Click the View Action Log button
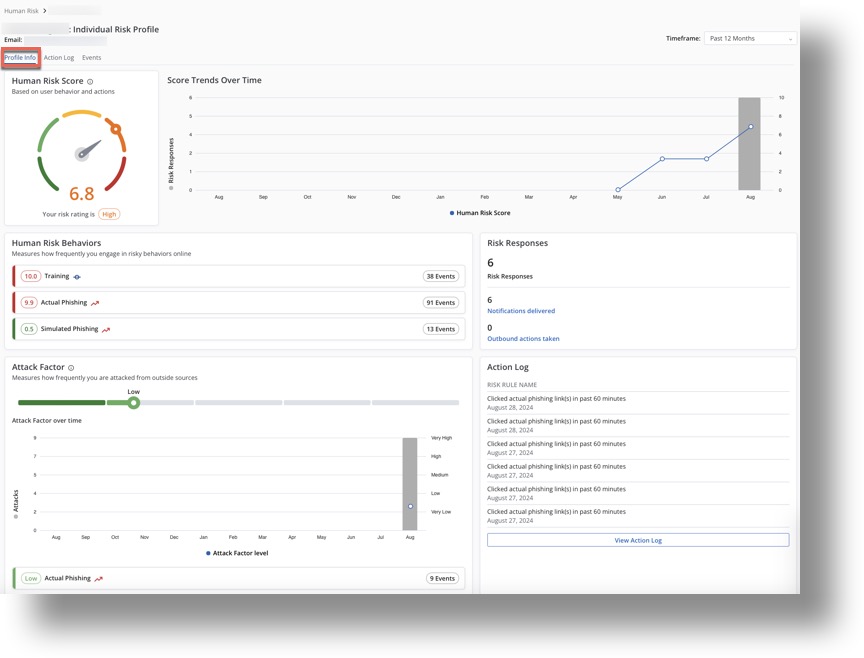This screenshot has width=864, height=658. tap(637, 540)
